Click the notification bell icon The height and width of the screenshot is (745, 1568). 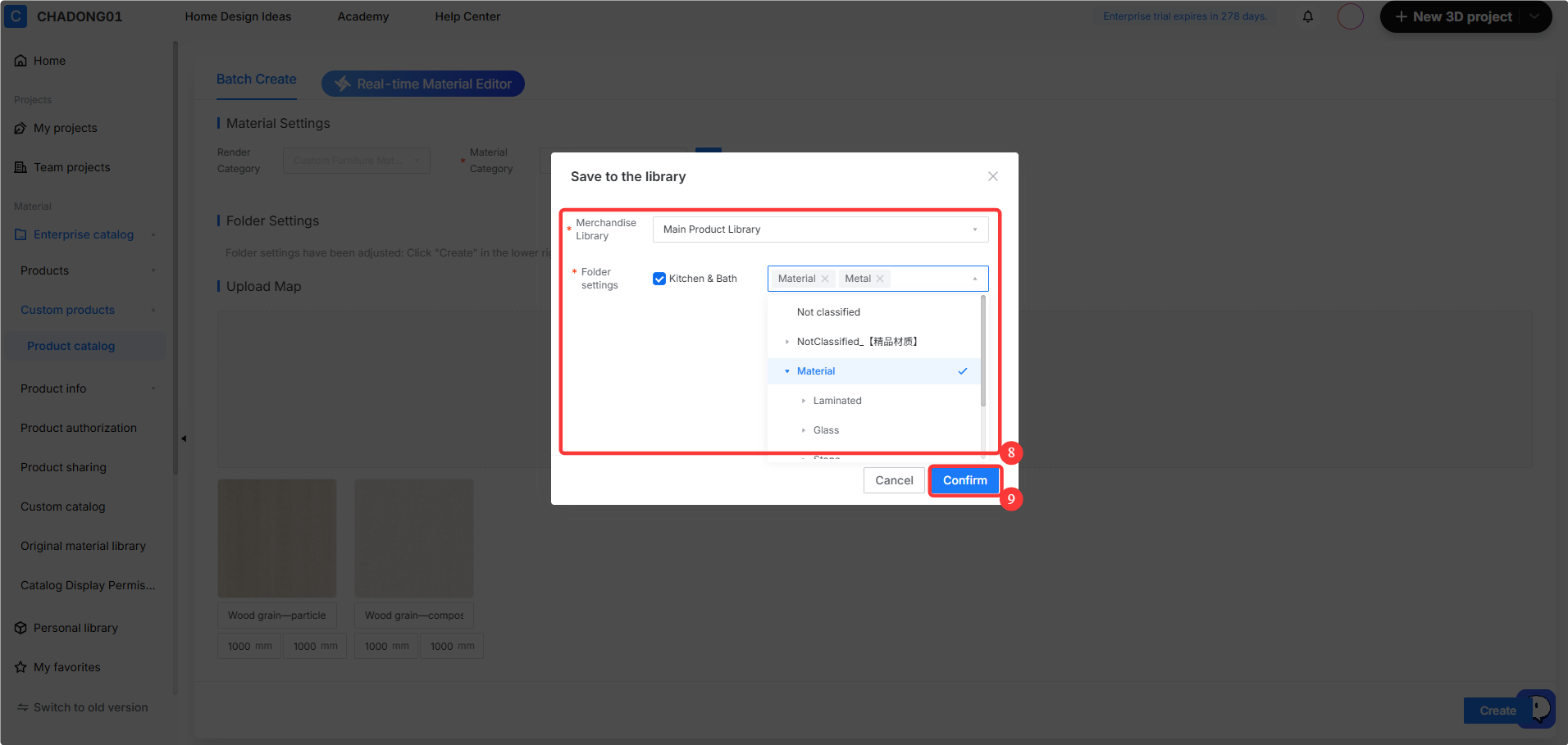[1308, 16]
